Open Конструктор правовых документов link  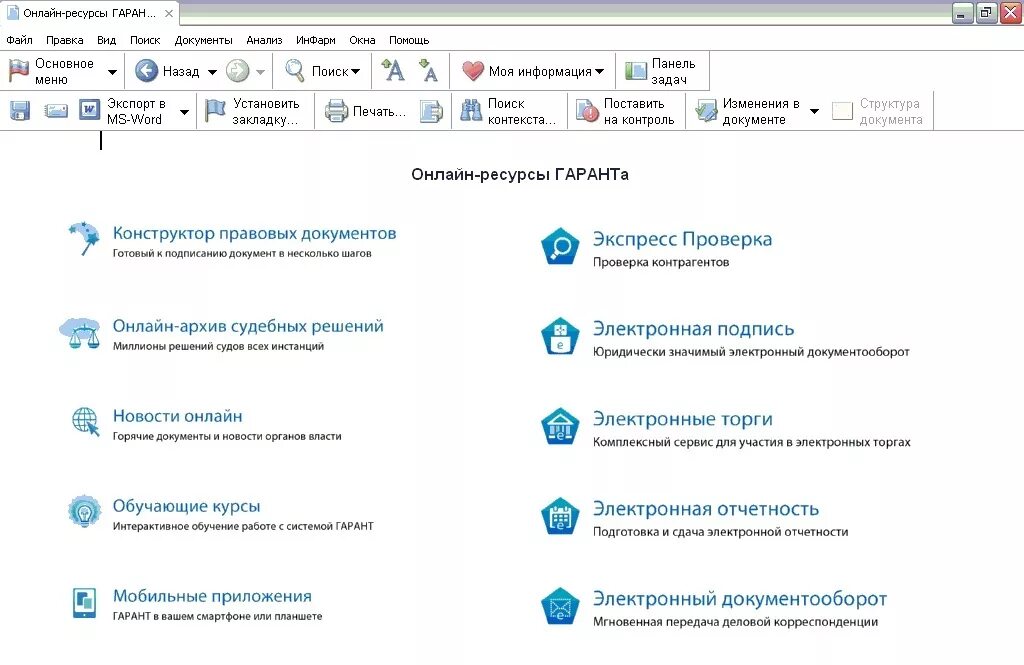[255, 233]
